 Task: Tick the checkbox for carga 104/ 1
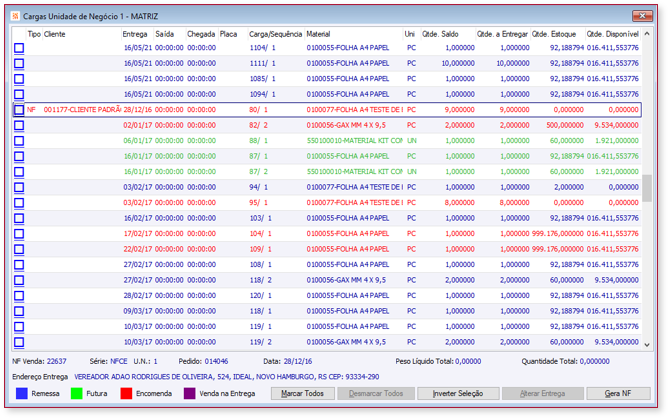(19, 234)
